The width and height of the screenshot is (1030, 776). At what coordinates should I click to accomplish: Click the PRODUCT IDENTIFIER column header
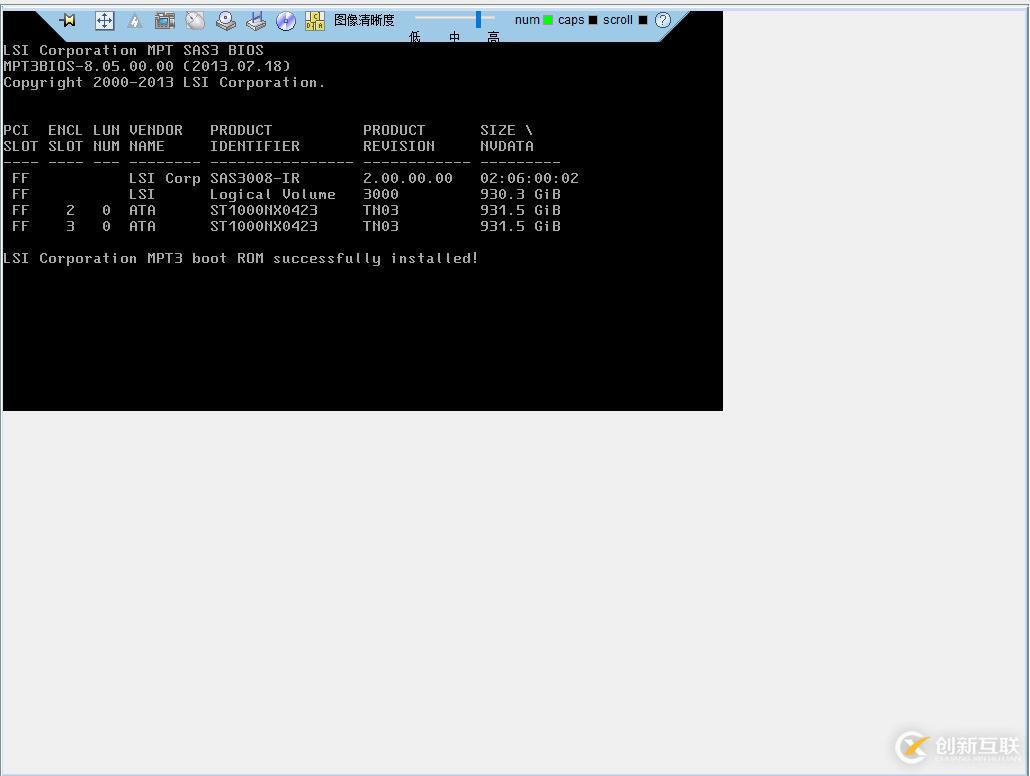coord(255,138)
